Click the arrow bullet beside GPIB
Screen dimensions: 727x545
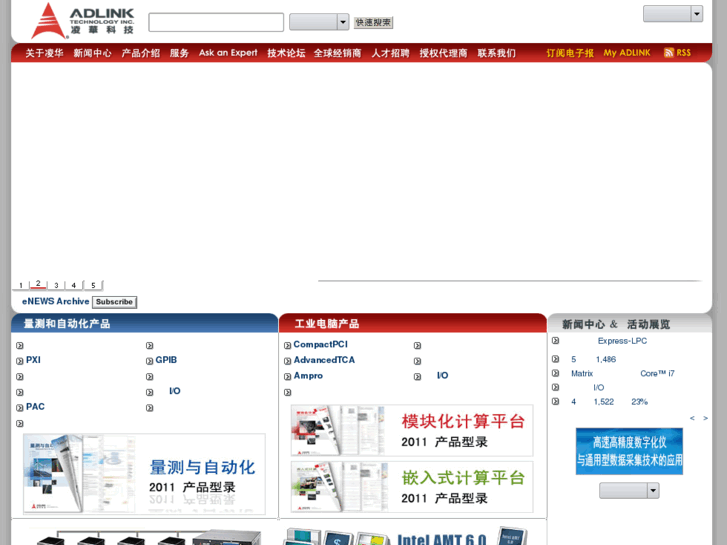point(149,361)
